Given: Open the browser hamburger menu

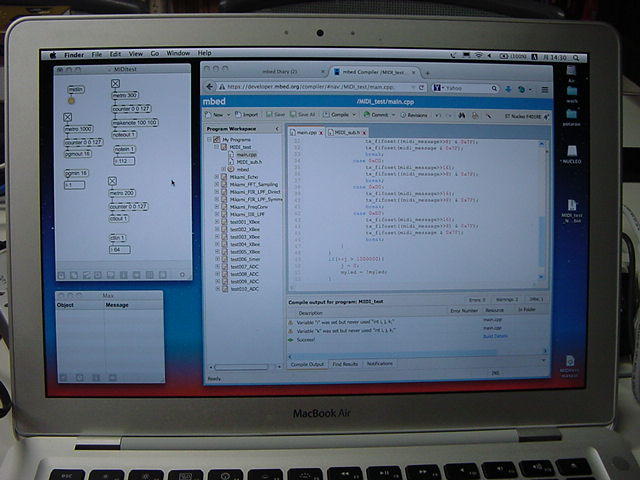Looking at the screenshot, I should pos(545,89).
